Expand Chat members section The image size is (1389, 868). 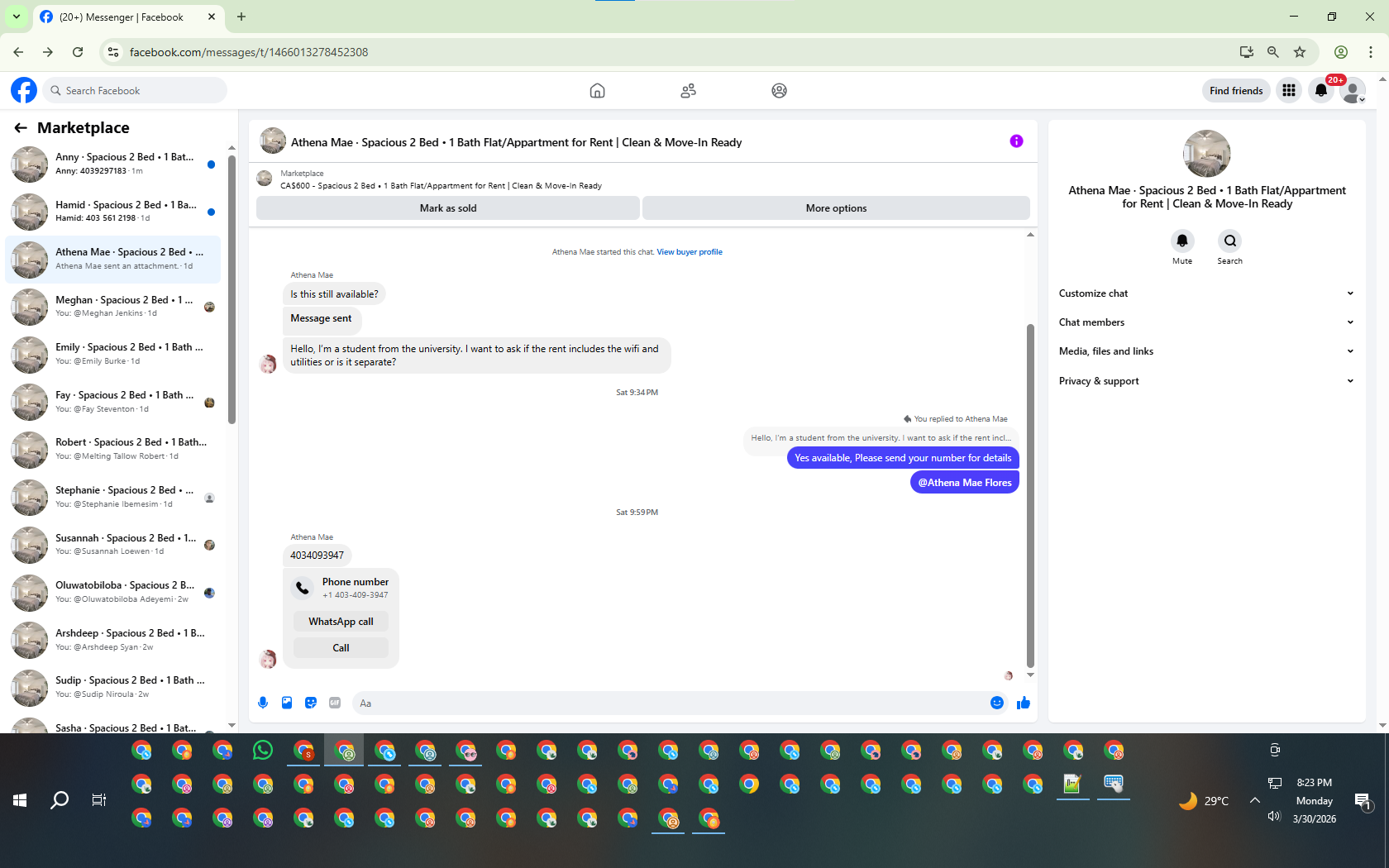pos(1206,322)
